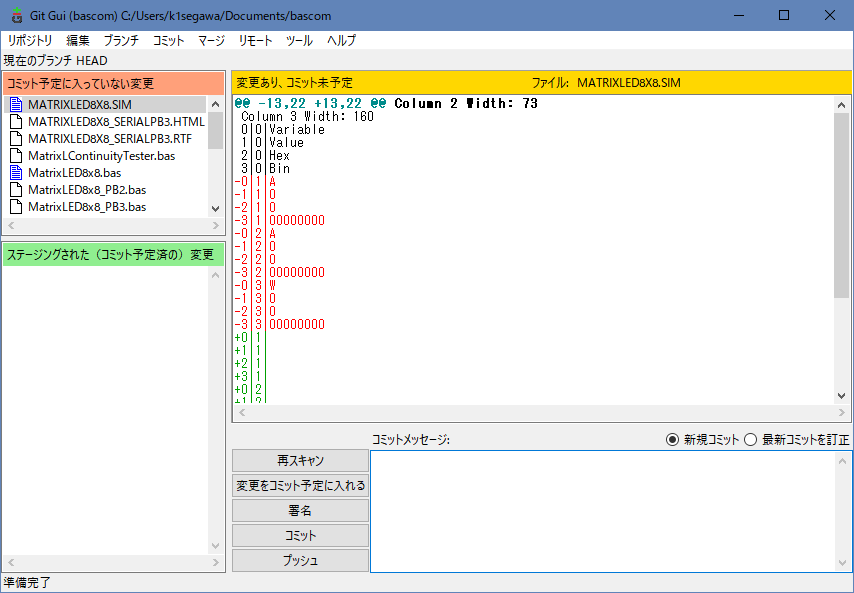Select the 新規コミット radio button
The image size is (854, 593).
point(673,439)
